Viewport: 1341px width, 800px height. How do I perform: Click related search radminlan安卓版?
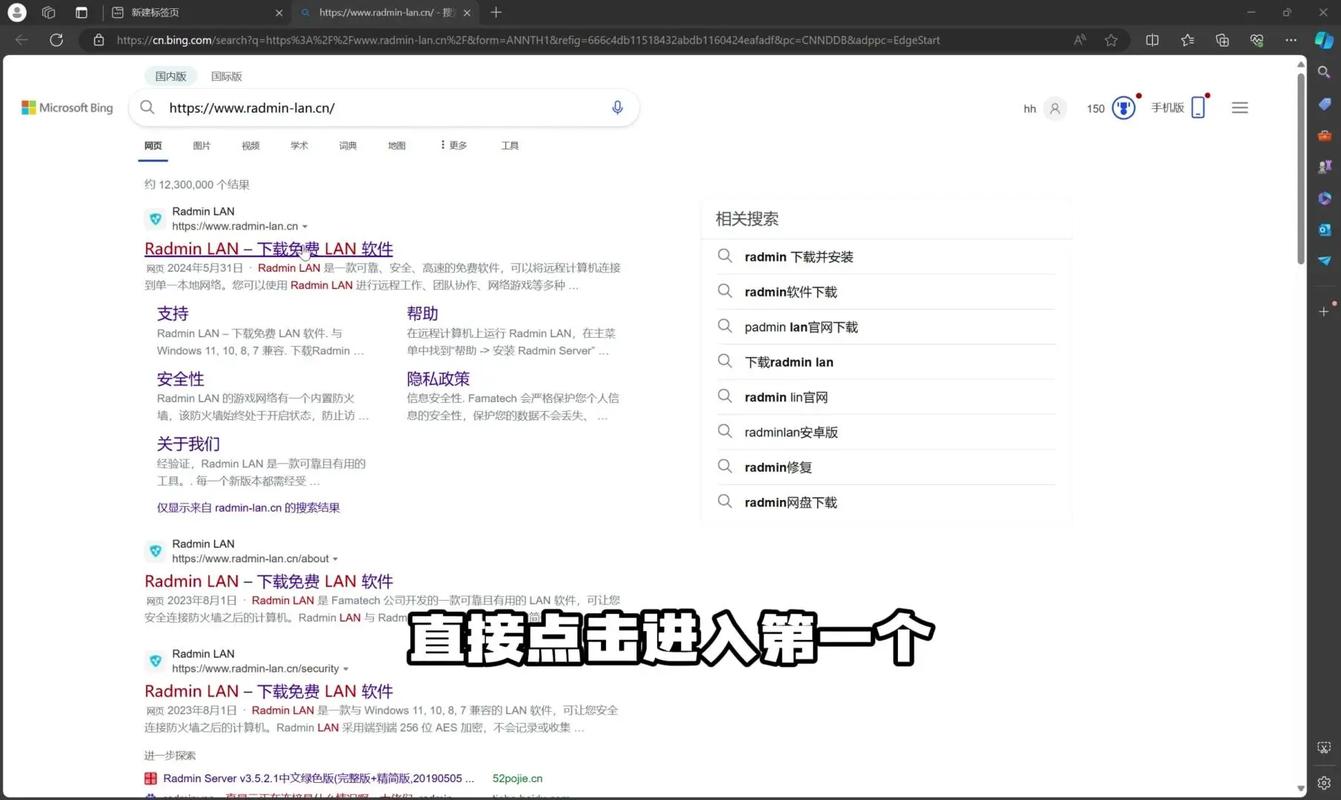(x=791, y=432)
